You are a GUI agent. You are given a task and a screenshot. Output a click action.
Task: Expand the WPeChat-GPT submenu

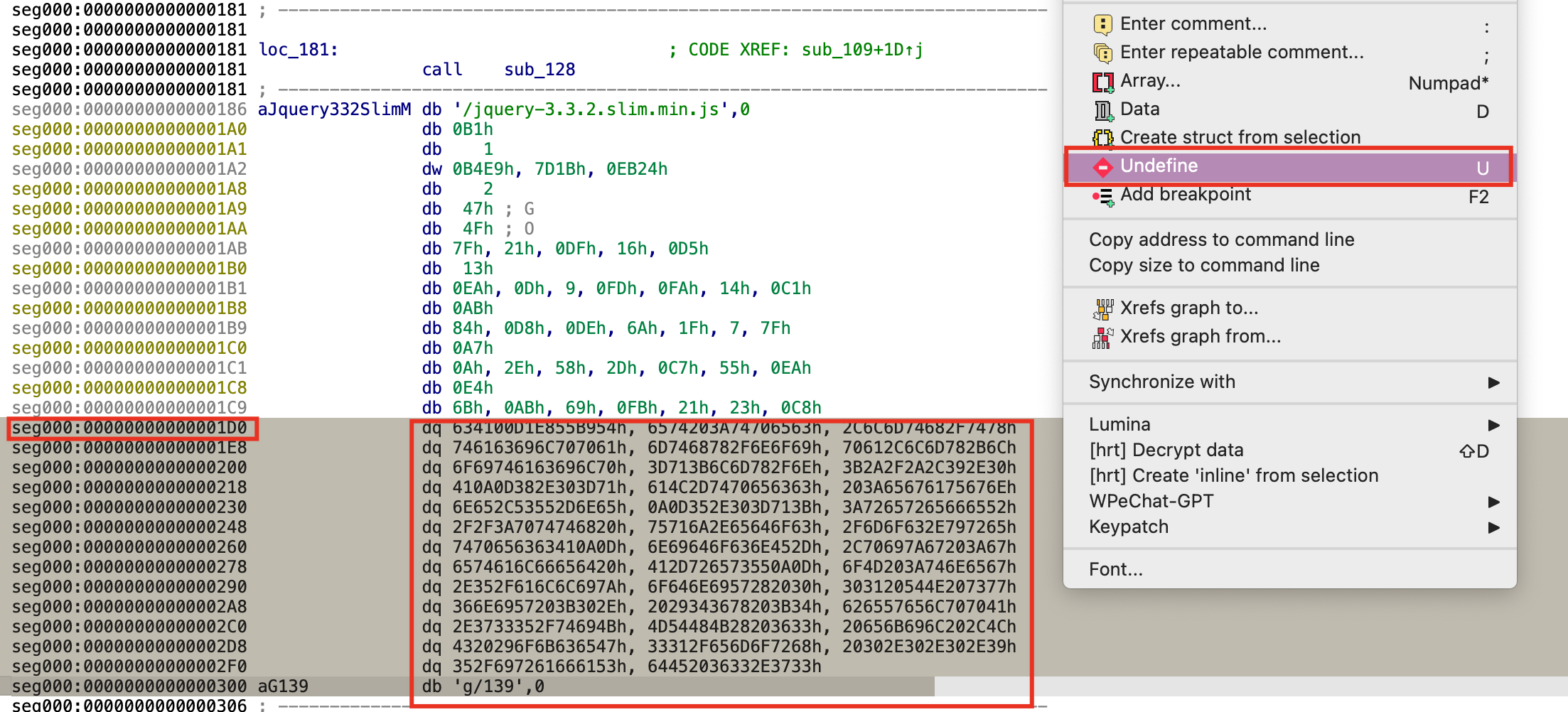point(1493,502)
